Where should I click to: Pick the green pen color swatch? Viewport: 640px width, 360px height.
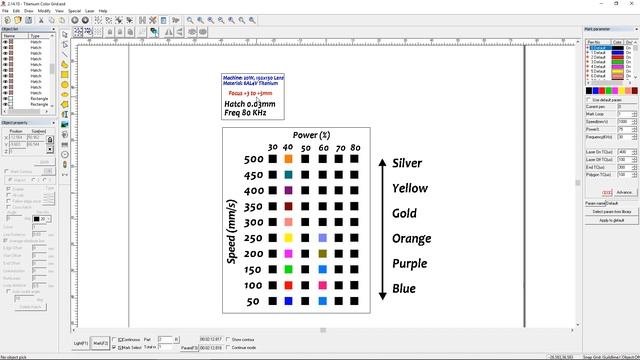pyautogui.click(x=609, y=91)
